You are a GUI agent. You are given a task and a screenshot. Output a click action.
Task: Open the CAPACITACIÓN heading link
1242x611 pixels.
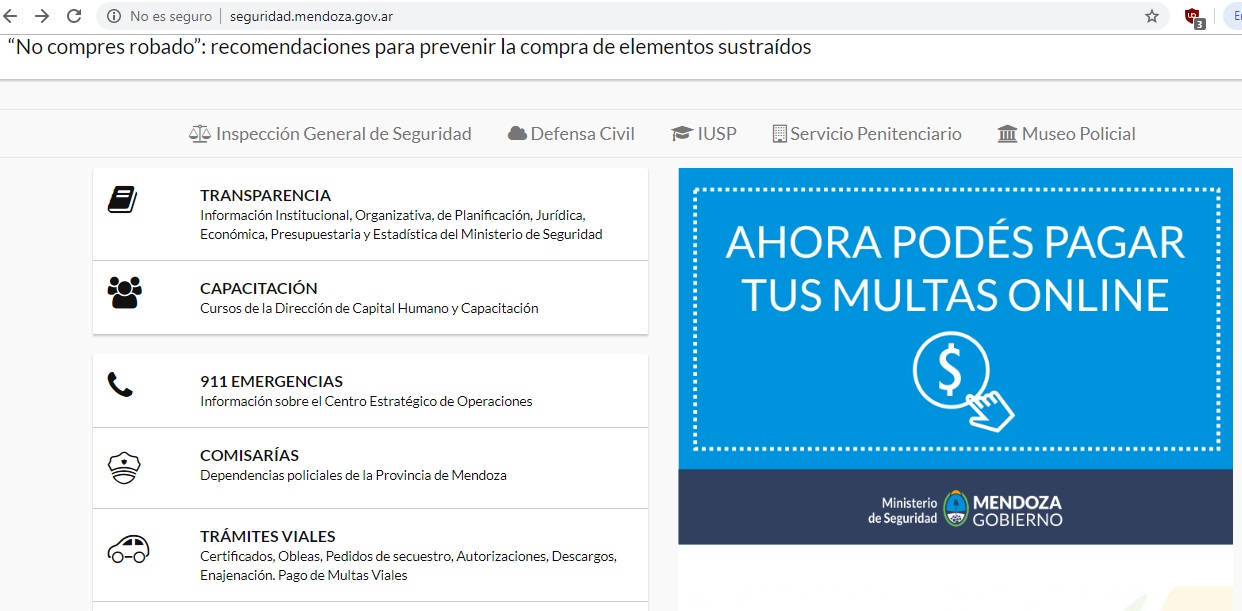[259, 288]
